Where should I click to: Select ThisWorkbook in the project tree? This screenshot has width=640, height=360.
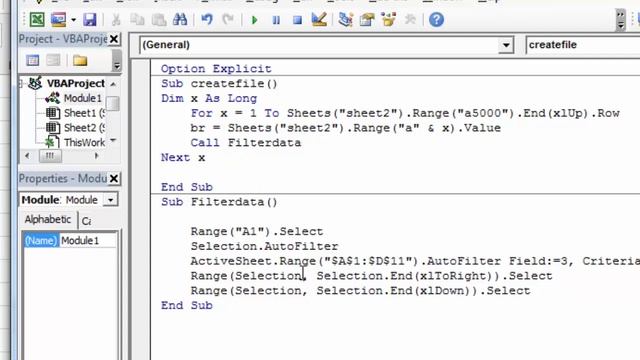click(84, 142)
